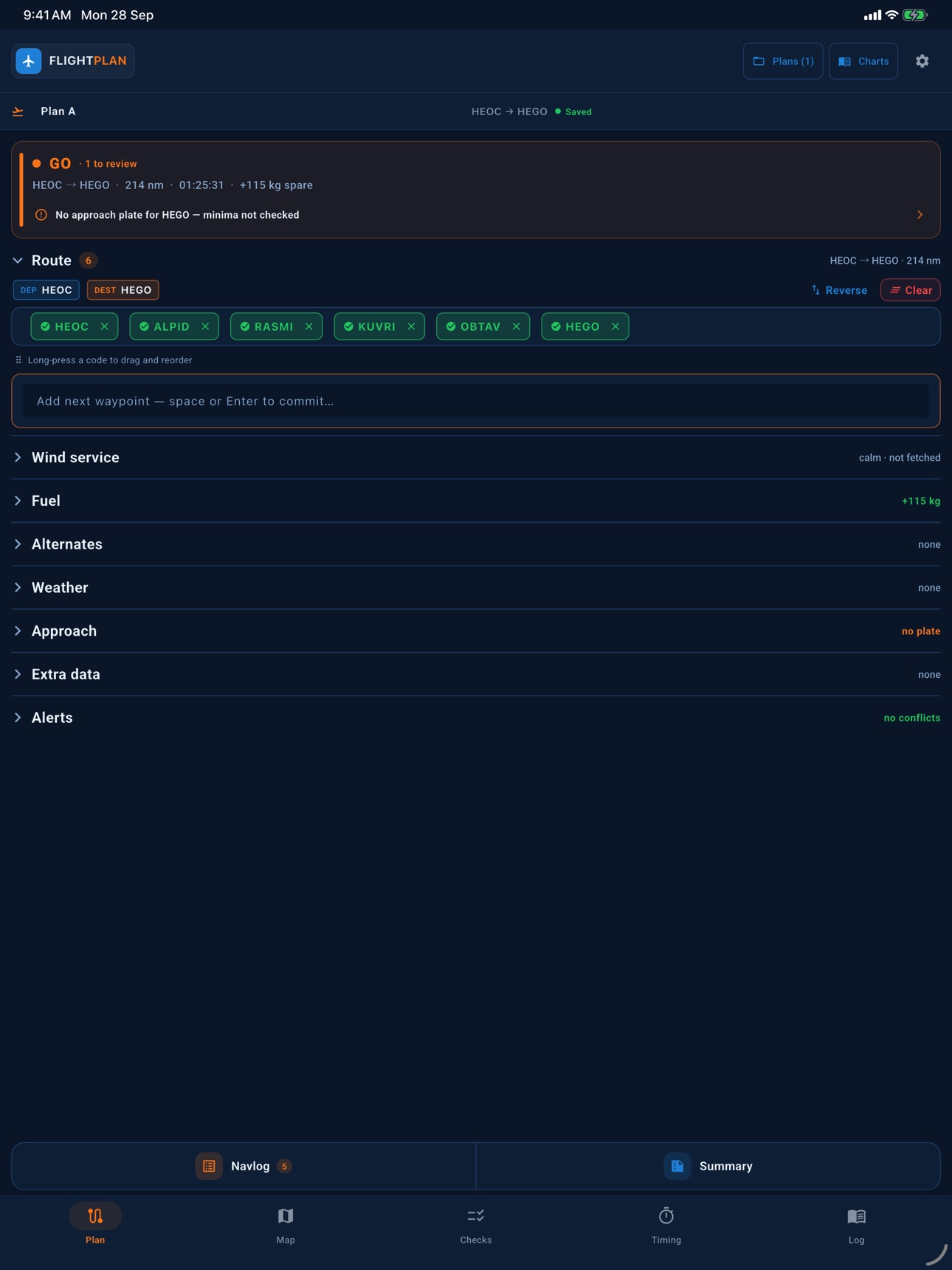Reverse the route order
The image size is (952, 1270).
(840, 290)
